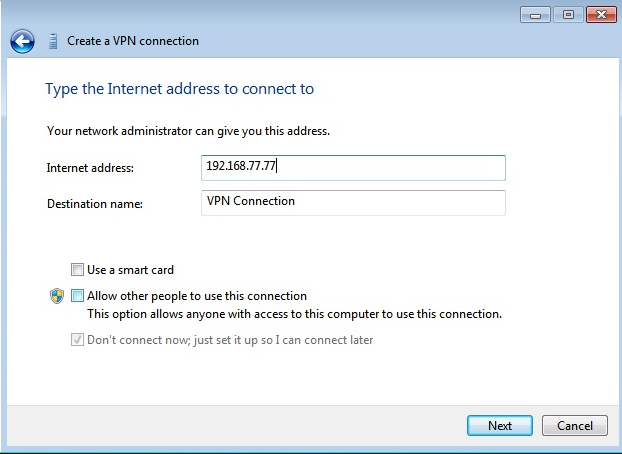Click the "Create a VPN connection" title text

click(133, 41)
